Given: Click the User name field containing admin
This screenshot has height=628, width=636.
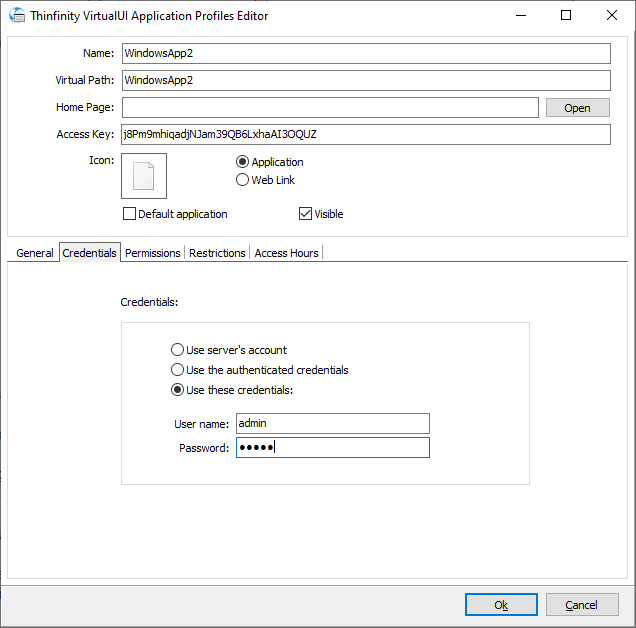Looking at the screenshot, I should pyautogui.click(x=332, y=423).
